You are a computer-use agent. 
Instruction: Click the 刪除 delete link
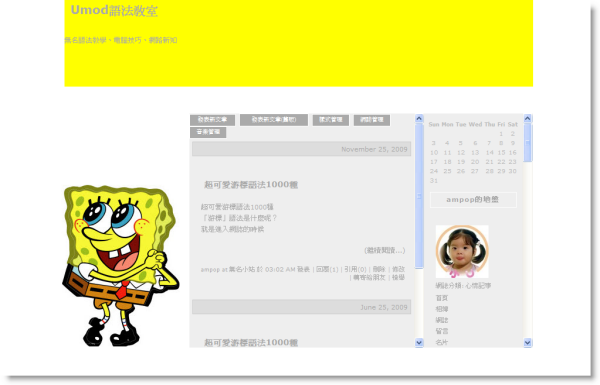click(x=379, y=269)
